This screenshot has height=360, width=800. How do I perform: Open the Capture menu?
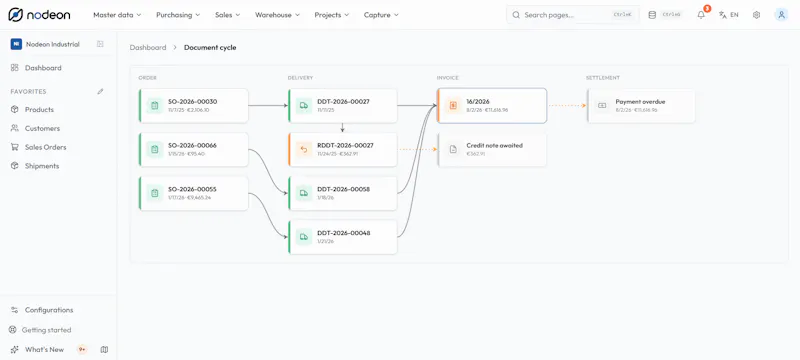click(x=381, y=15)
